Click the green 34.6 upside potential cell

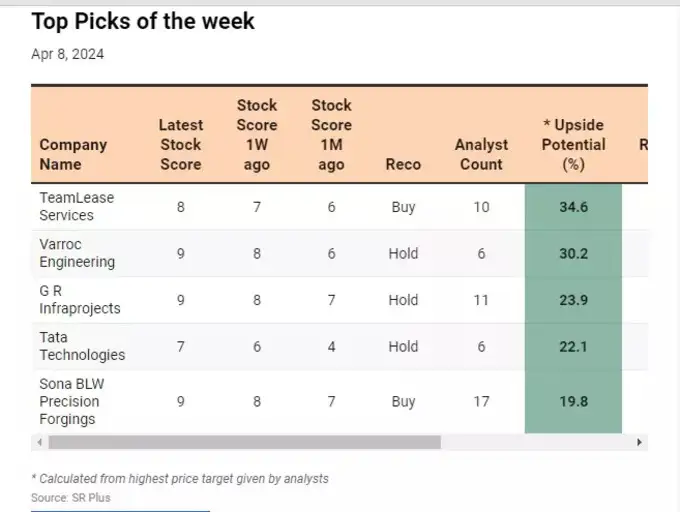pyautogui.click(x=573, y=207)
